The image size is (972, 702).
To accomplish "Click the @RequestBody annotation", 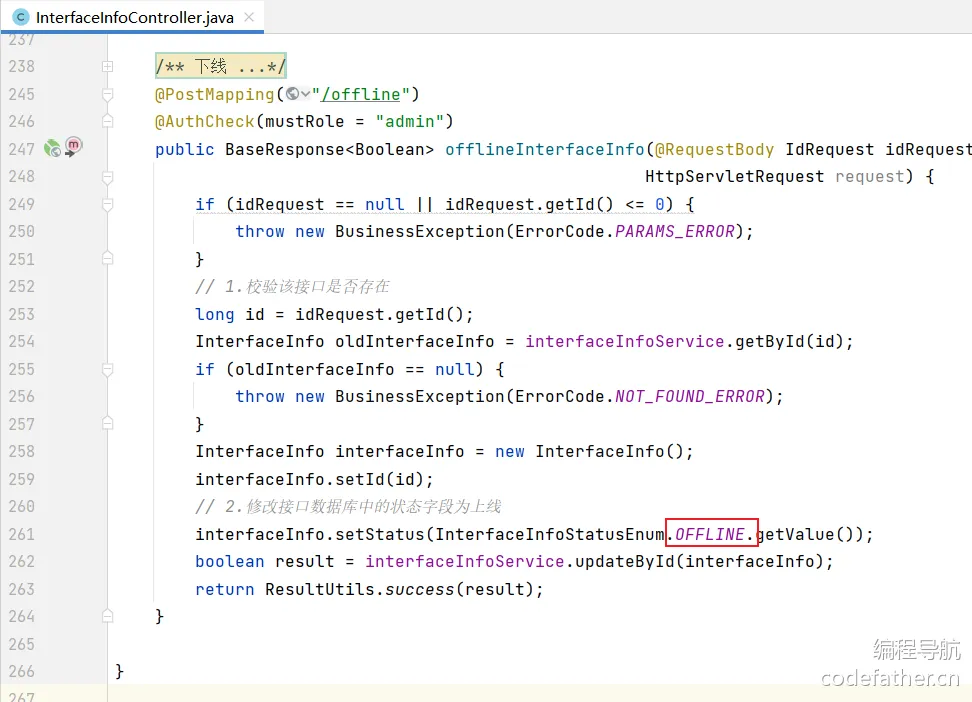I will [715, 149].
